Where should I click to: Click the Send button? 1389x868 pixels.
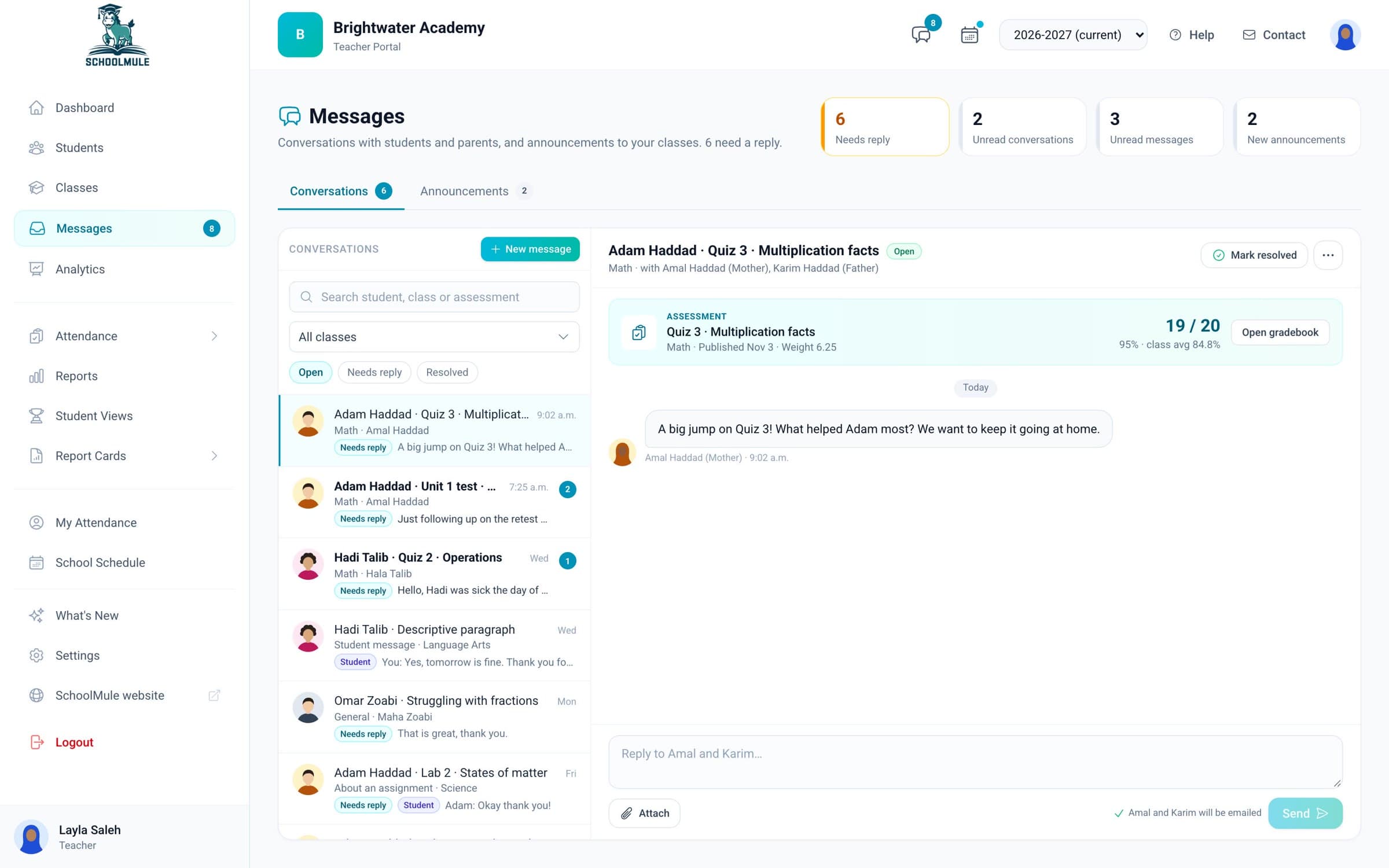(x=1305, y=813)
